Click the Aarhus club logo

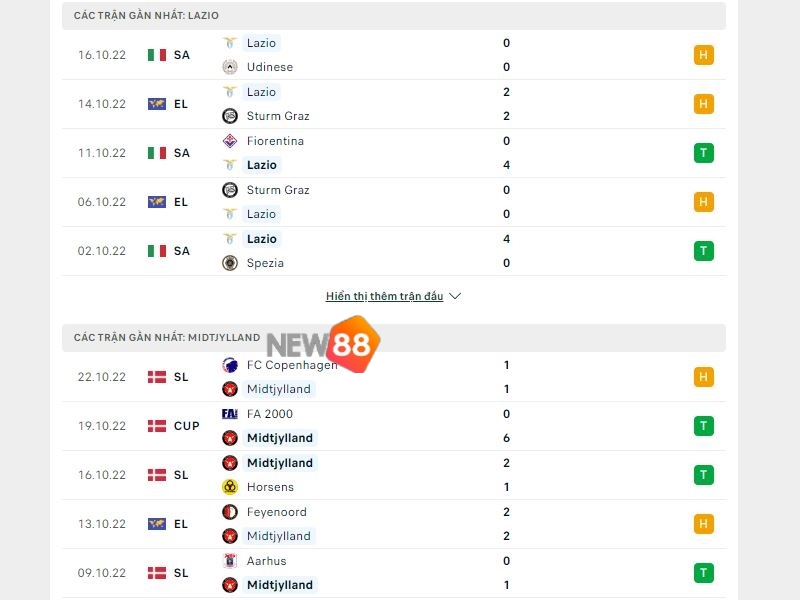coord(228,561)
